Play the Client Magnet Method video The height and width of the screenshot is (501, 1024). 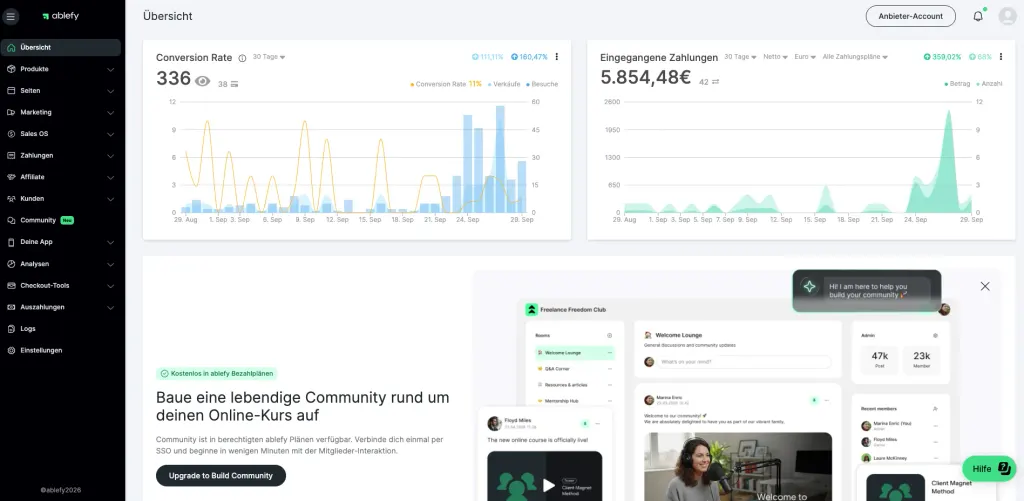(549, 485)
